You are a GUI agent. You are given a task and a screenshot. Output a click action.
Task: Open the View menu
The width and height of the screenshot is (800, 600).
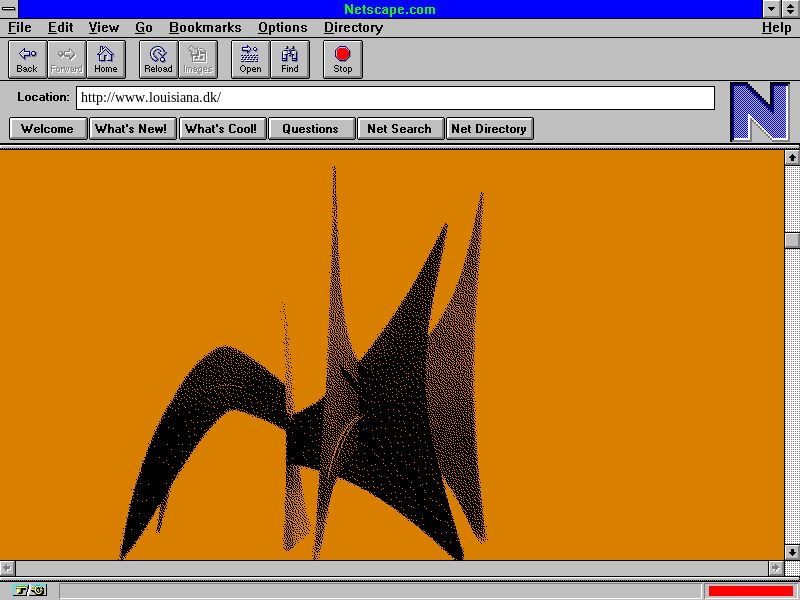(x=104, y=28)
